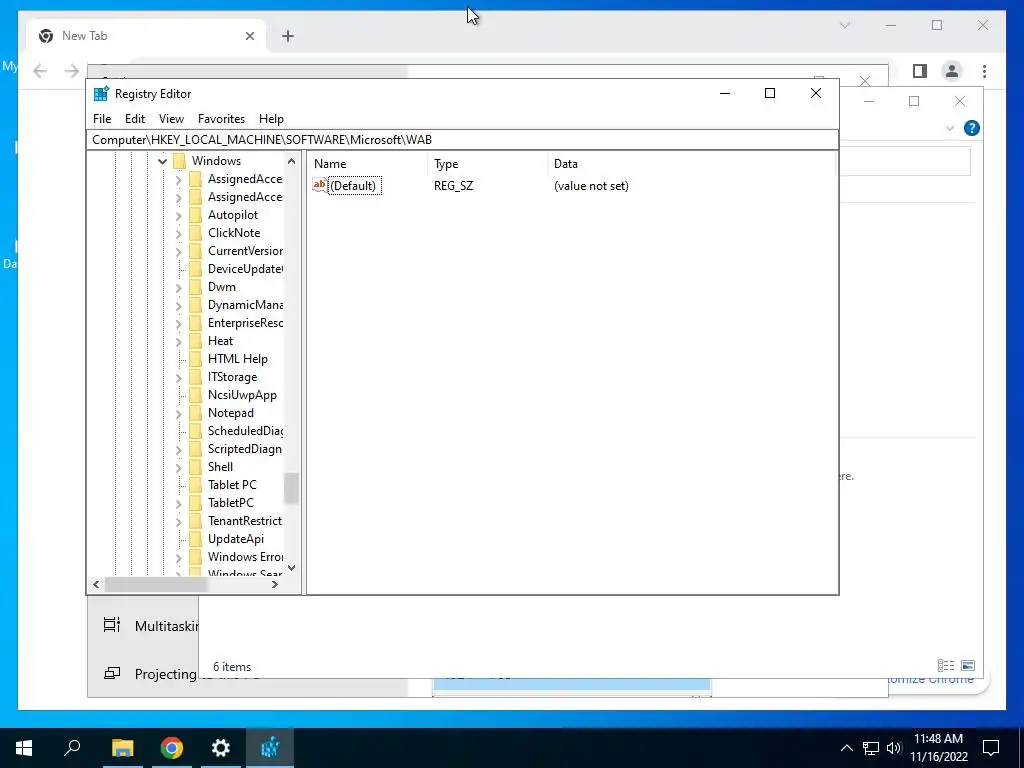Click the blue help icon in the background window
Viewport: 1024px width, 768px height.
click(972, 128)
